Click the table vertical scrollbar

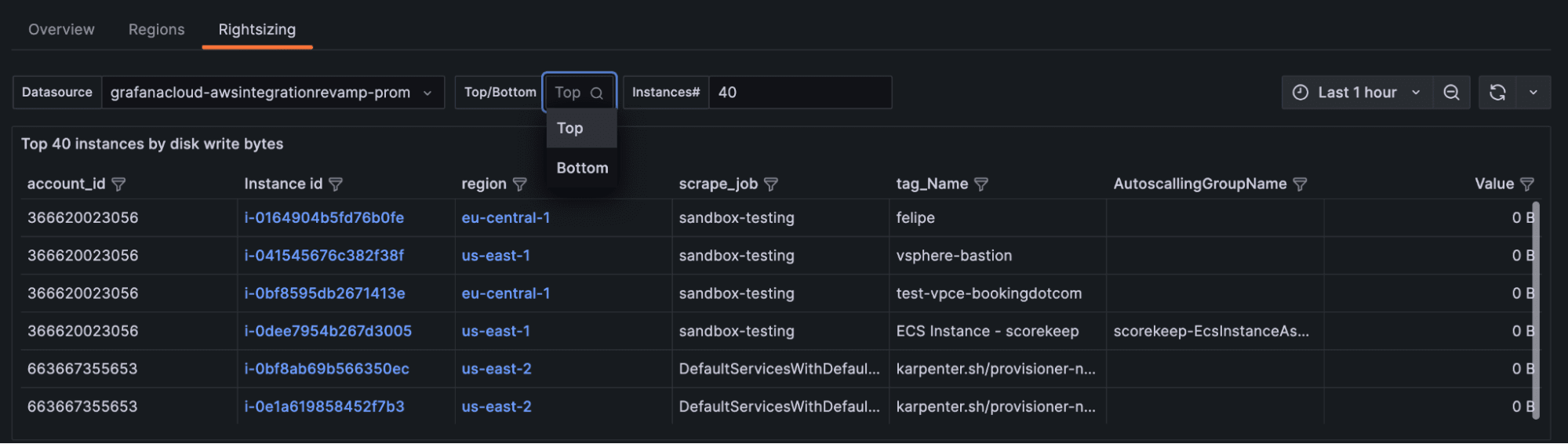1535,311
